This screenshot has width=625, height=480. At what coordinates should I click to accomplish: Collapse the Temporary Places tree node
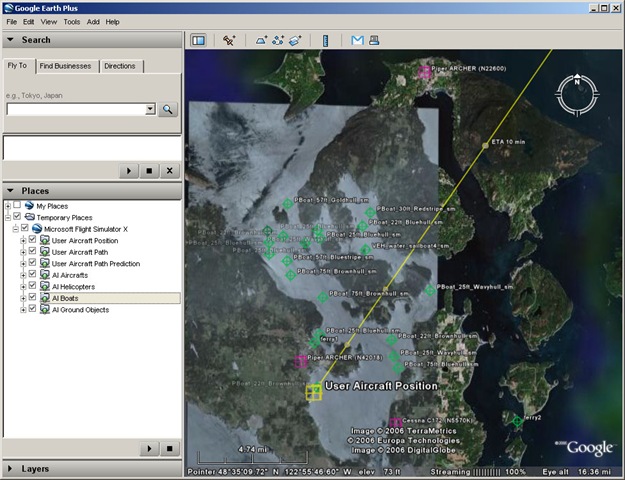point(8,218)
